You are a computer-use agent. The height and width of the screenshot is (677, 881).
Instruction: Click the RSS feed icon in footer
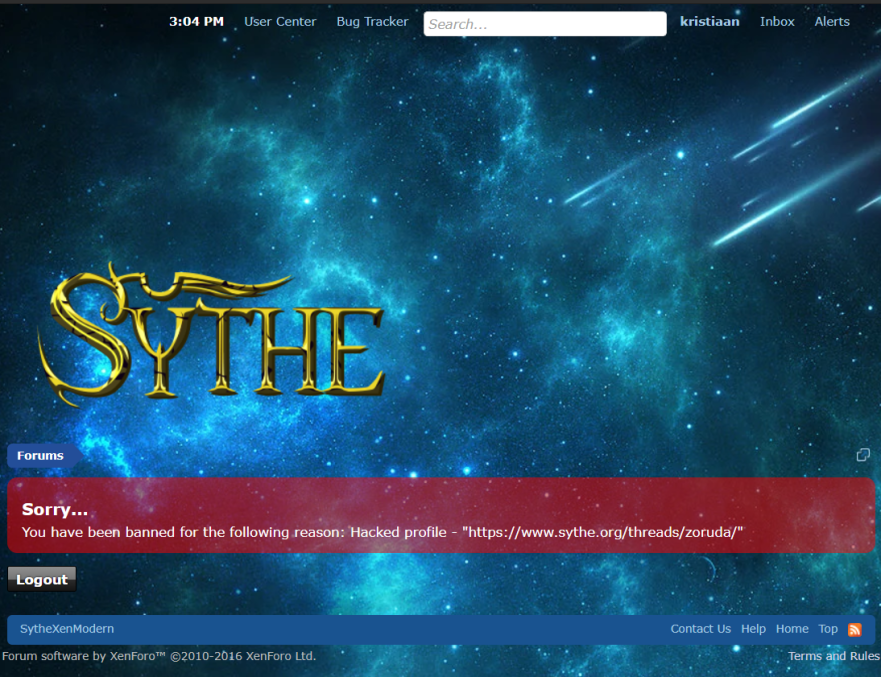tap(855, 629)
